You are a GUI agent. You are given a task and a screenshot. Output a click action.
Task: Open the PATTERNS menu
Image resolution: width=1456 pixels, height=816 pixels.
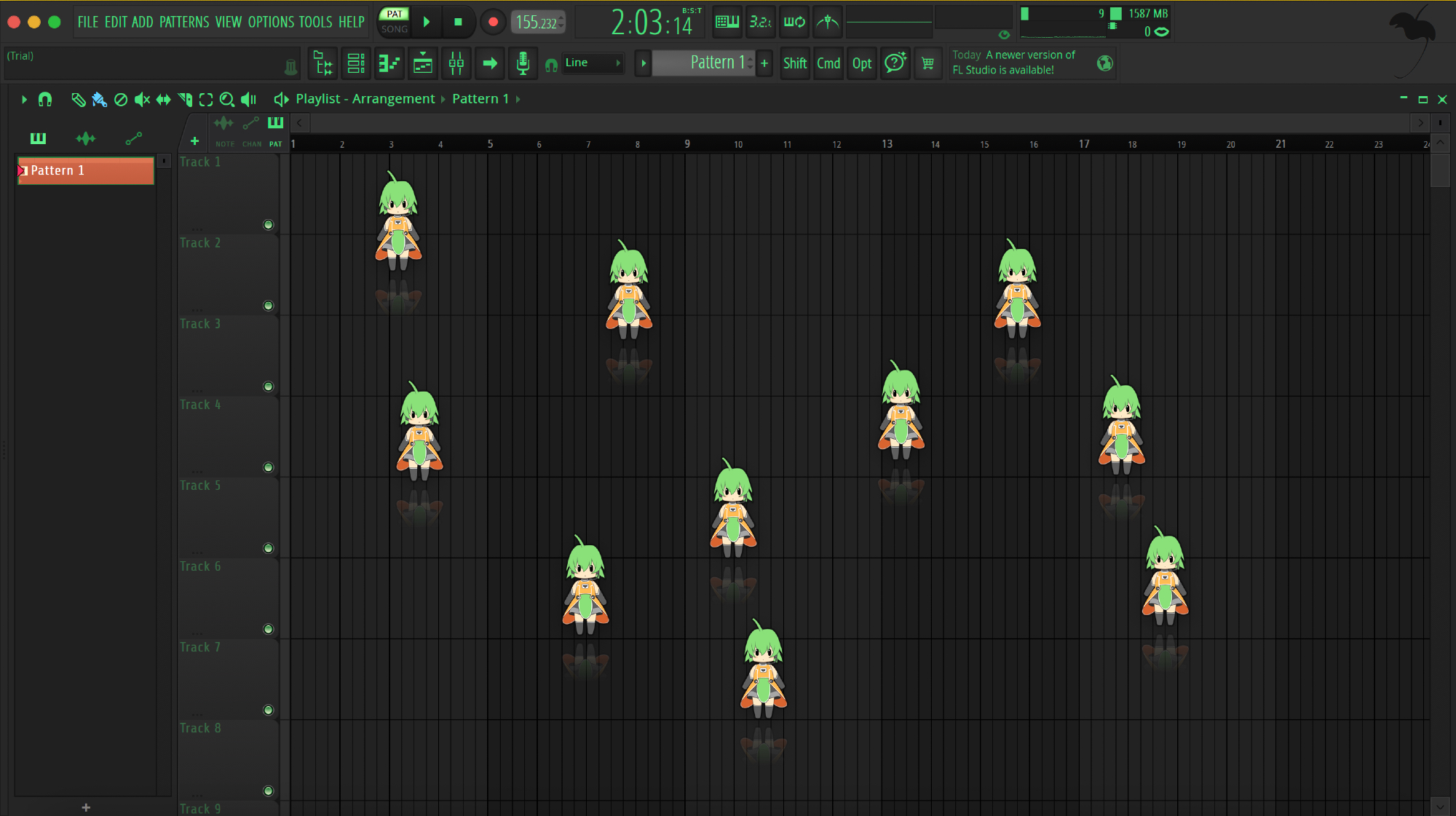coord(184,22)
